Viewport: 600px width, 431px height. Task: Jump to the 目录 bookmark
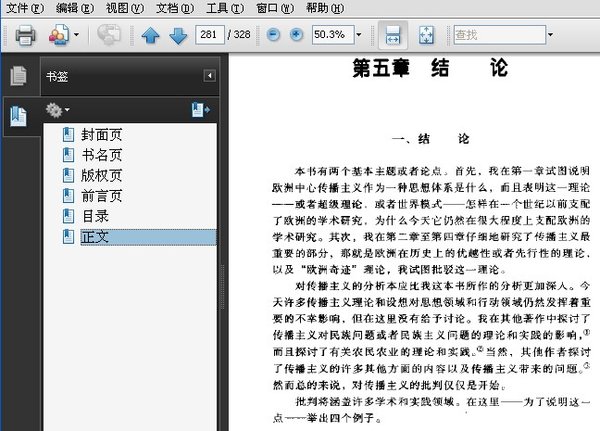pos(95,216)
